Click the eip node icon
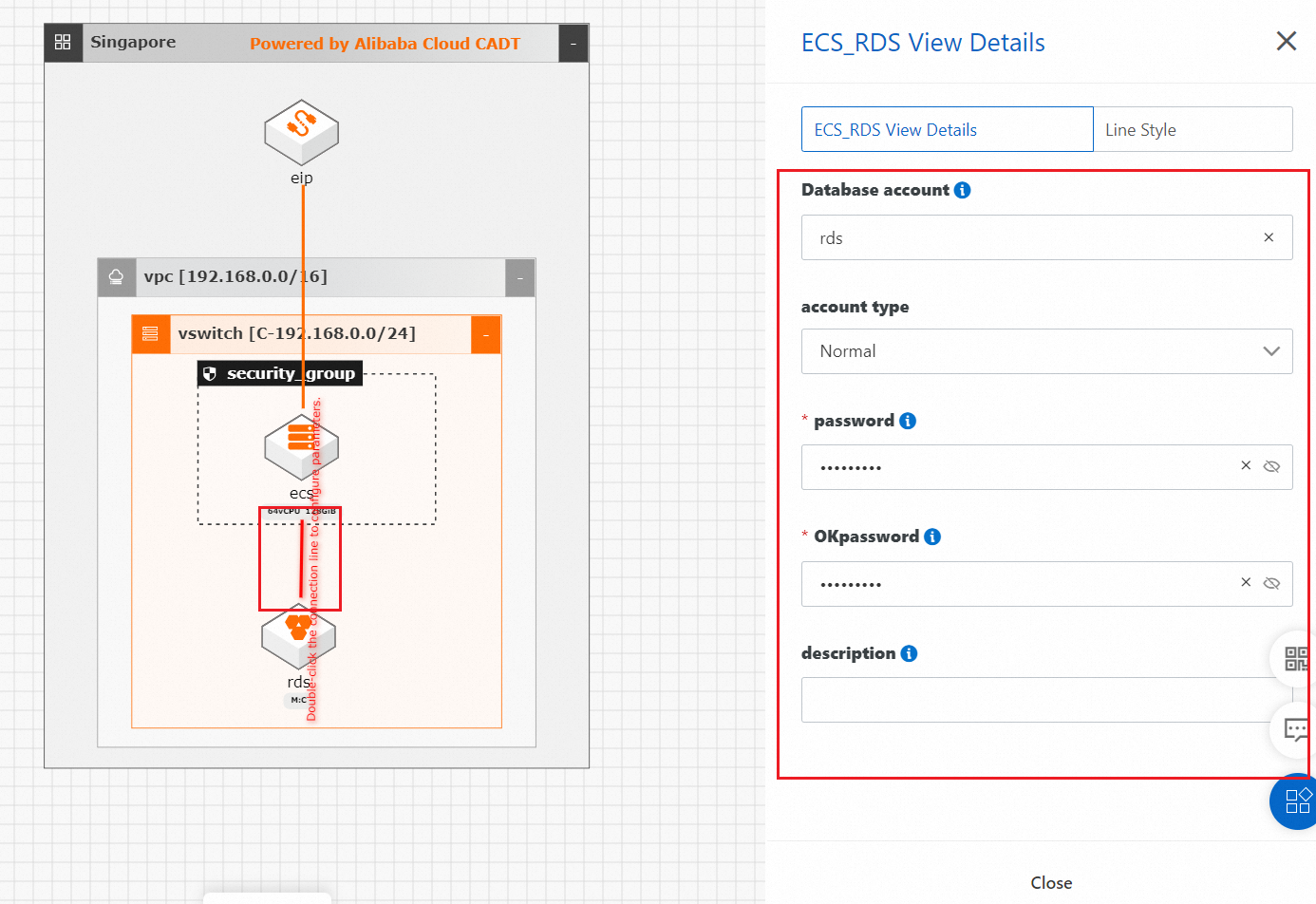This screenshot has width=1316, height=904. coord(302,132)
